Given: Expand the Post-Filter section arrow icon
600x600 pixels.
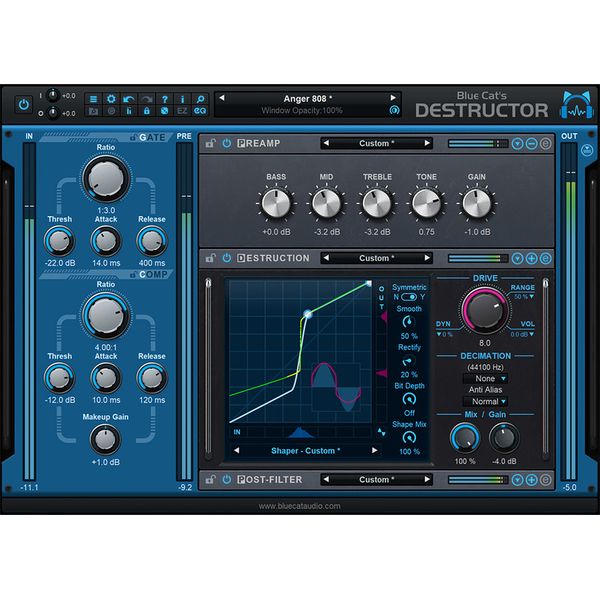Looking at the screenshot, I should pyautogui.click(x=517, y=480).
